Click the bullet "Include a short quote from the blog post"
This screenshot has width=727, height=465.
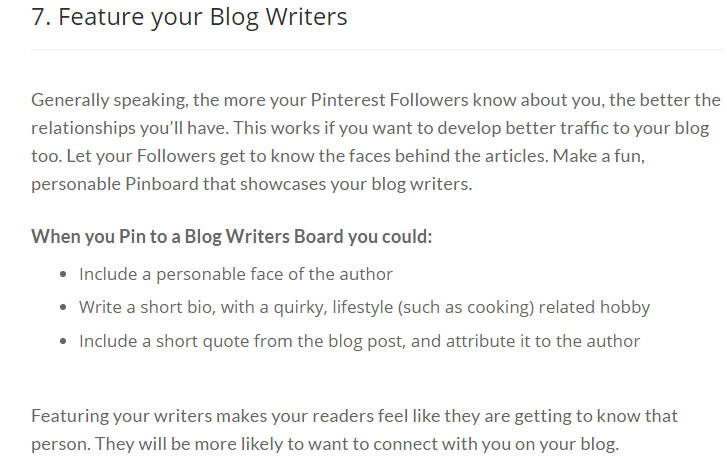(359, 342)
